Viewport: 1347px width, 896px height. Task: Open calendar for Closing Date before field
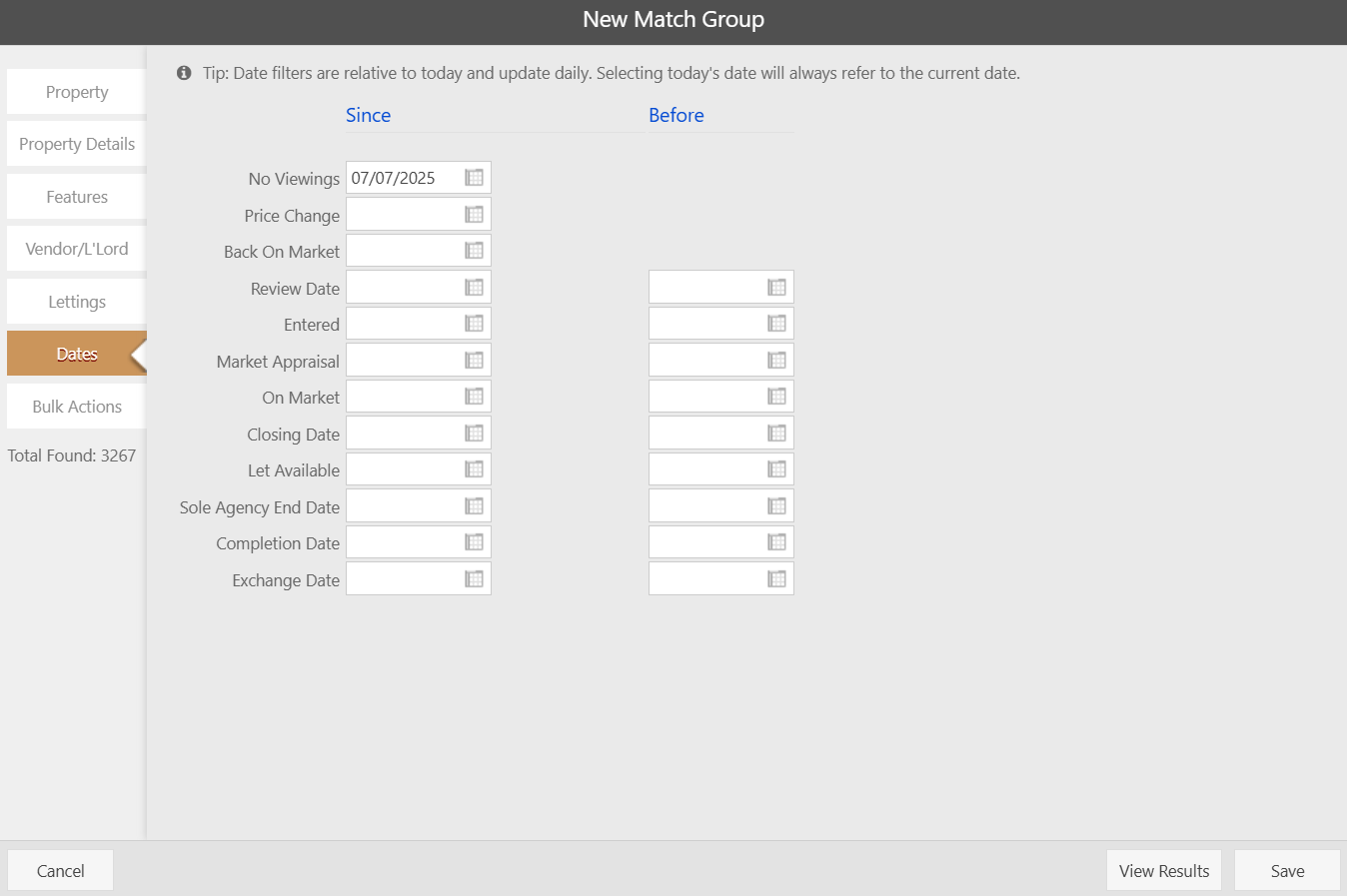click(x=776, y=433)
